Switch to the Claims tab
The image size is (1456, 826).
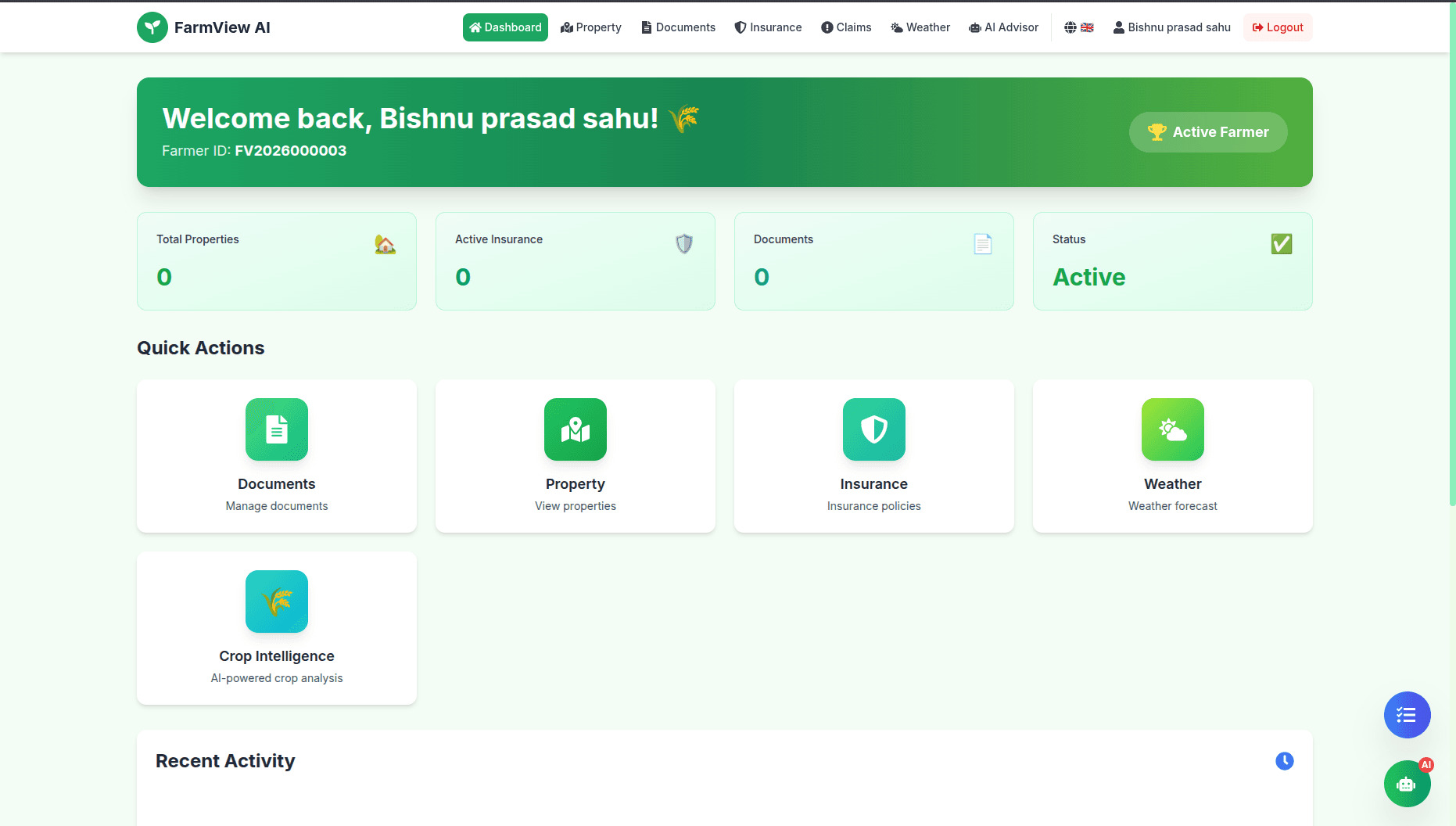[x=846, y=27]
